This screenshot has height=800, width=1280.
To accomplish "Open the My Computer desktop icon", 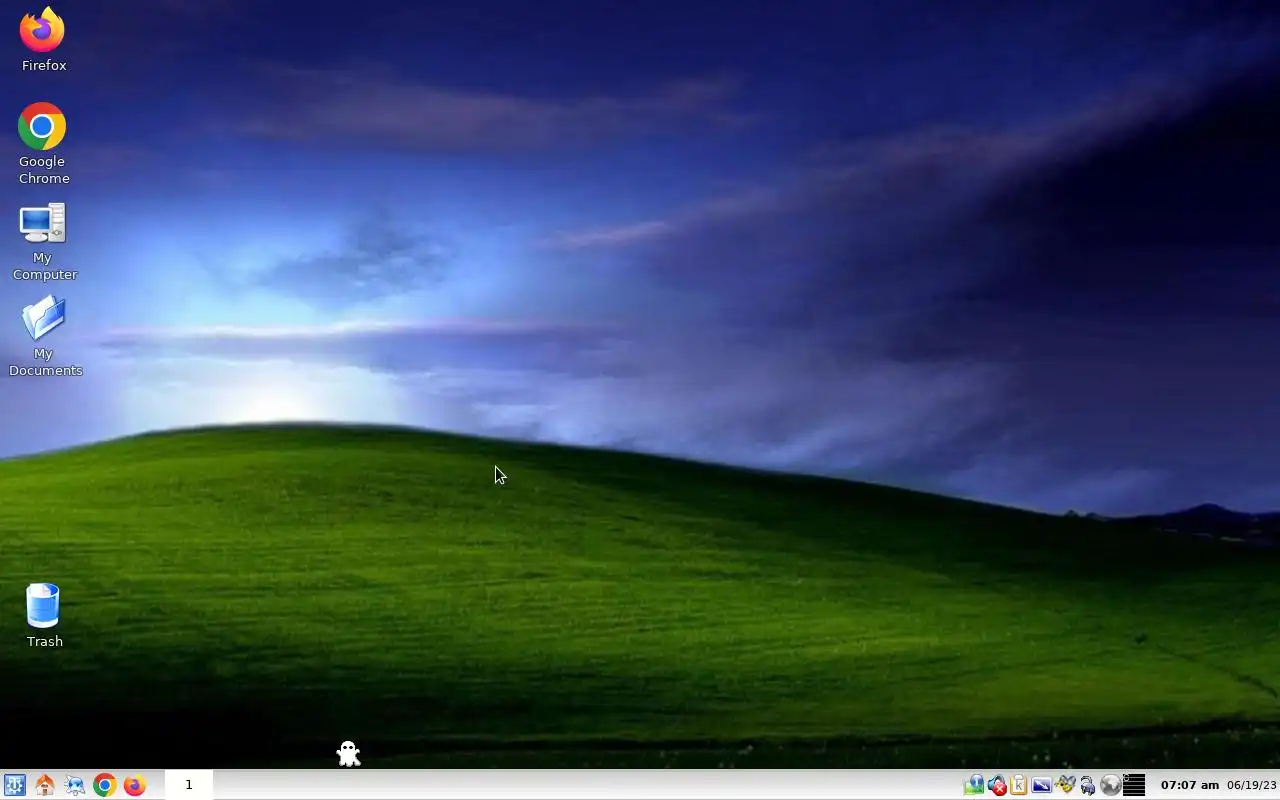I will pyautogui.click(x=44, y=242).
